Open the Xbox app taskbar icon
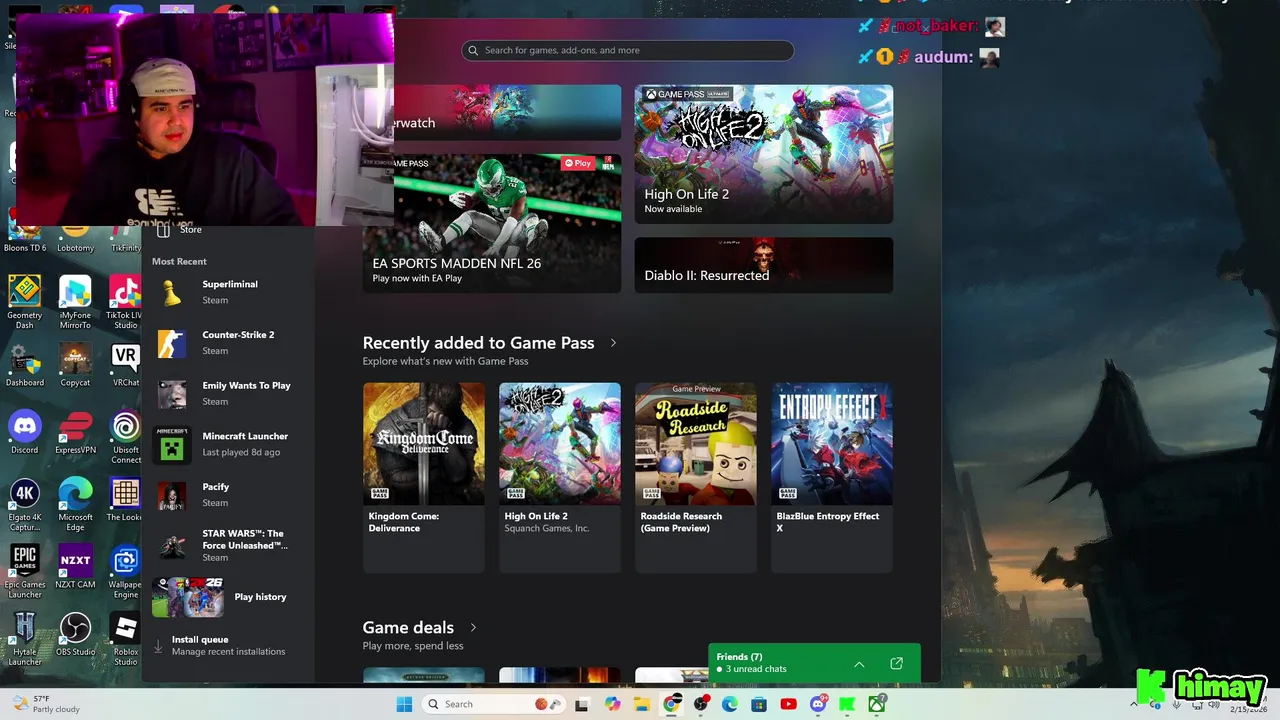This screenshot has width=1280, height=720. click(x=877, y=704)
